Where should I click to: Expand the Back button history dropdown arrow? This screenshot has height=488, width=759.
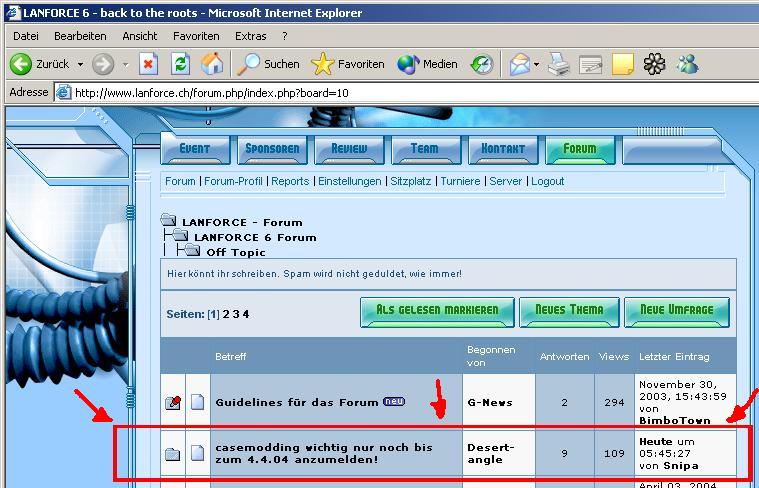(x=80, y=64)
